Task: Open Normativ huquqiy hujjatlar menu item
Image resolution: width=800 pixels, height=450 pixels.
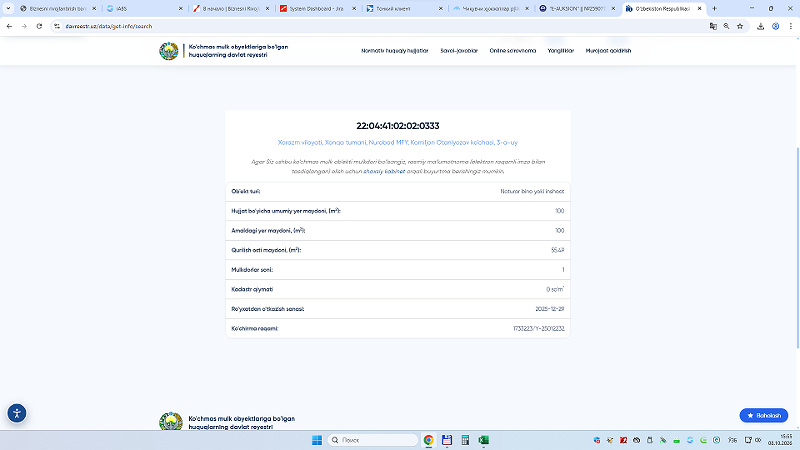Action: tap(394, 51)
